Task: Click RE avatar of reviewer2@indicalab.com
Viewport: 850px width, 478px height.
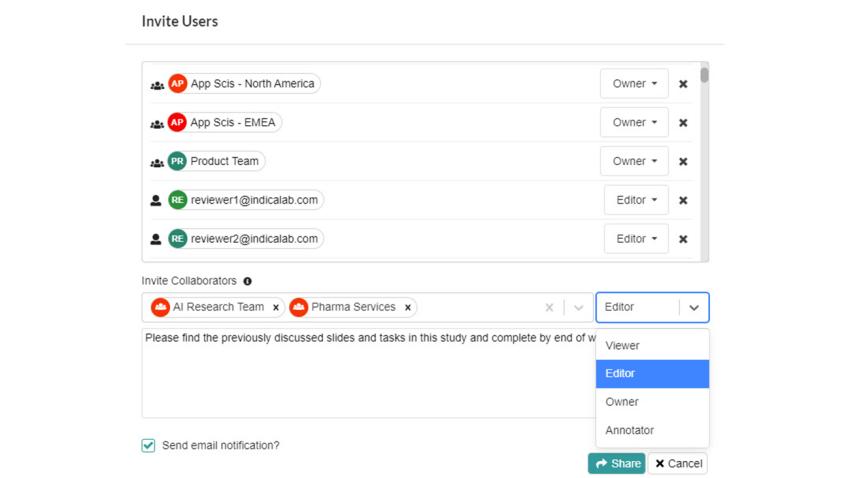Action: [x=177, y=238]
